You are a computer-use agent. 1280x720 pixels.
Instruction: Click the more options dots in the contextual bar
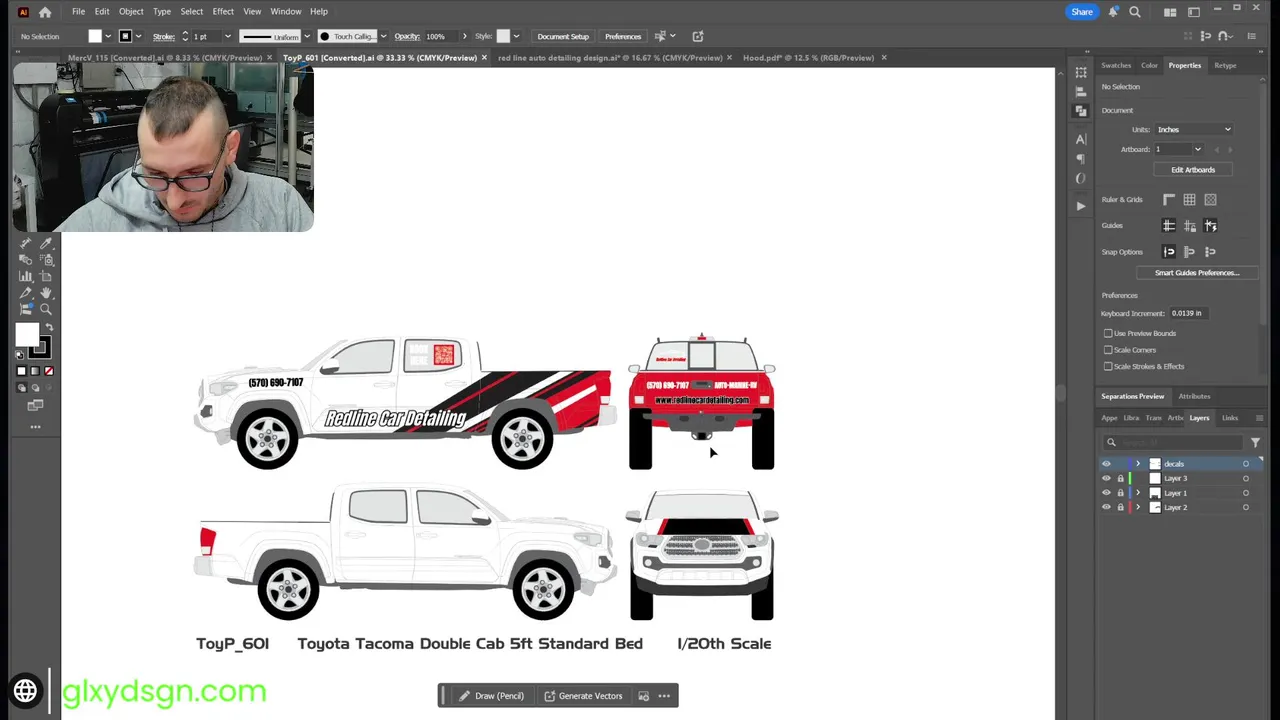coord(664,696)
